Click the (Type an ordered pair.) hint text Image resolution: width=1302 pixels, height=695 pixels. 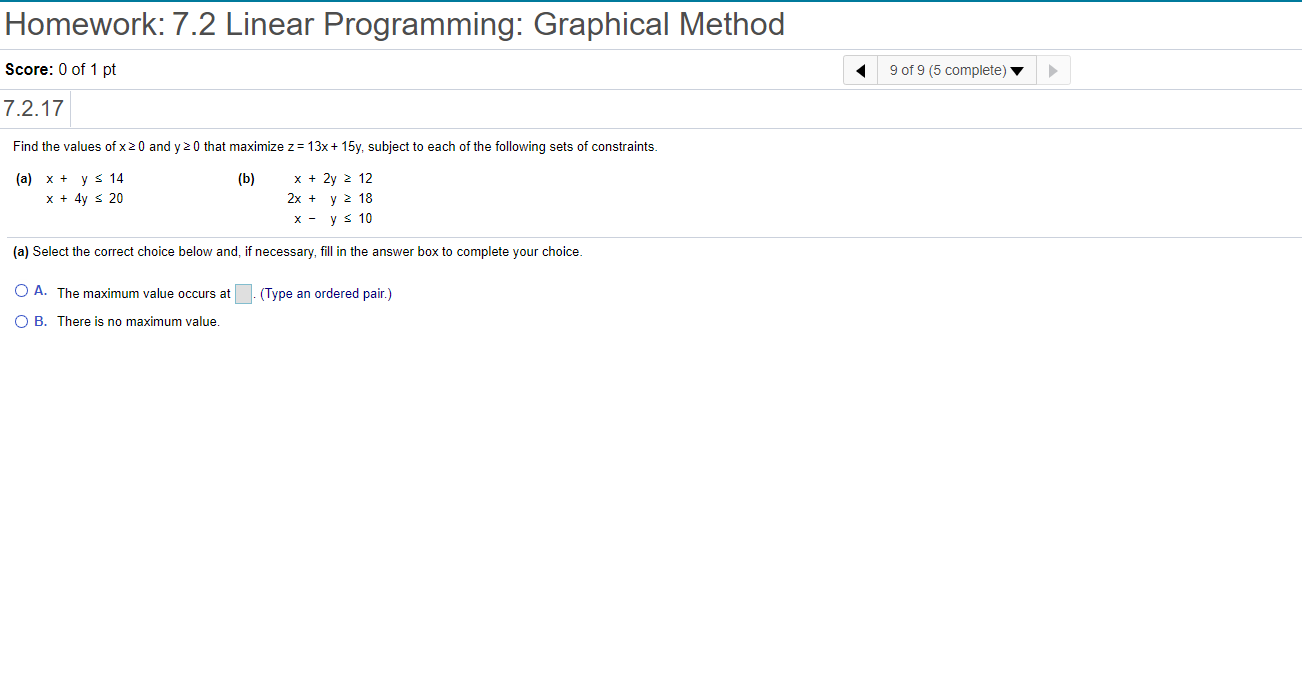324,293
